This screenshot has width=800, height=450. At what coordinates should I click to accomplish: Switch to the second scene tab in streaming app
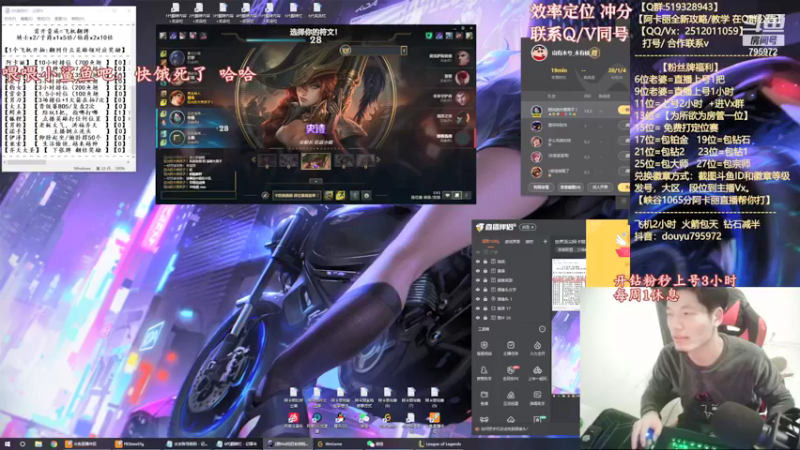[512, 241]
